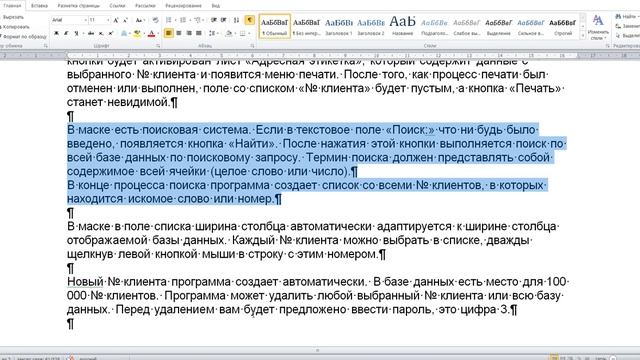Toggle italic formatting
The image size is (640, 360).
pyautogui.click(x=66, y=33)
